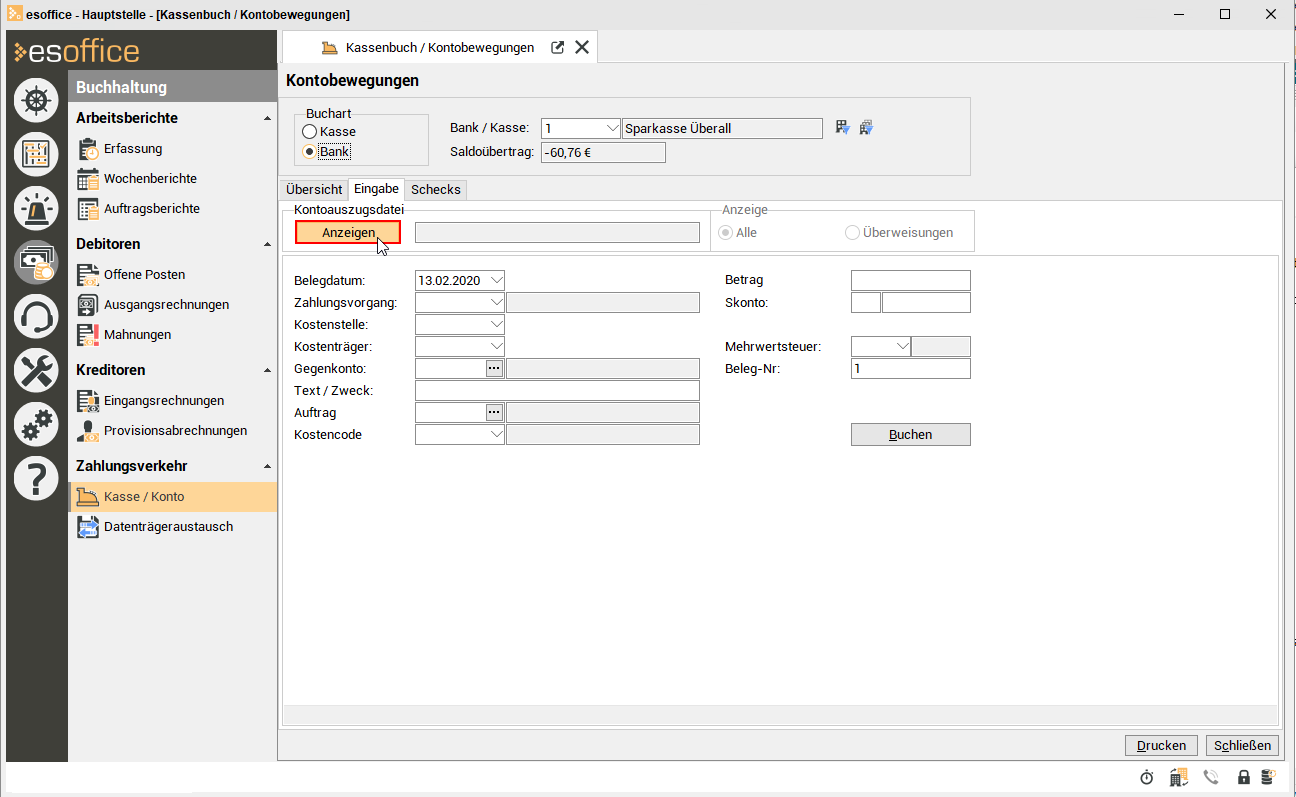Click the Buchen button
Screen dimensions: 1296x797
point(910,435)
